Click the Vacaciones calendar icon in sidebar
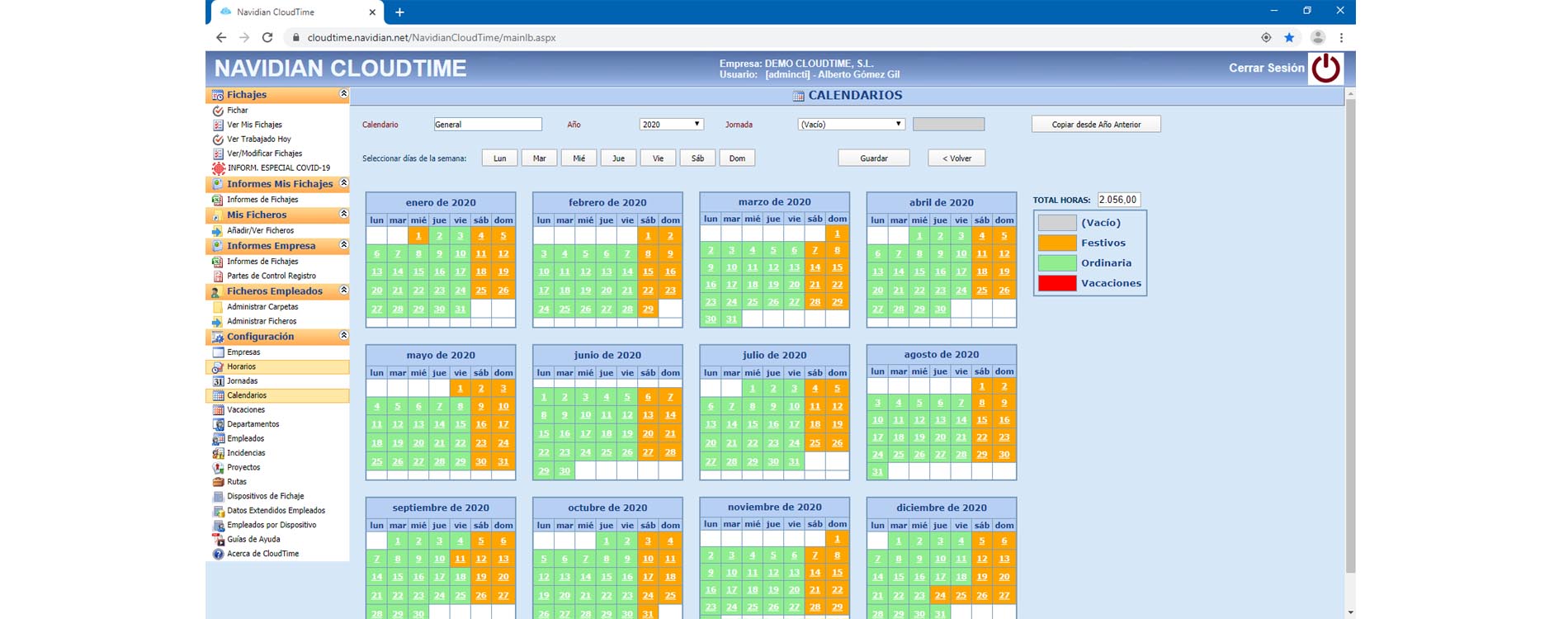1568x619 pixels. (218, 410)
